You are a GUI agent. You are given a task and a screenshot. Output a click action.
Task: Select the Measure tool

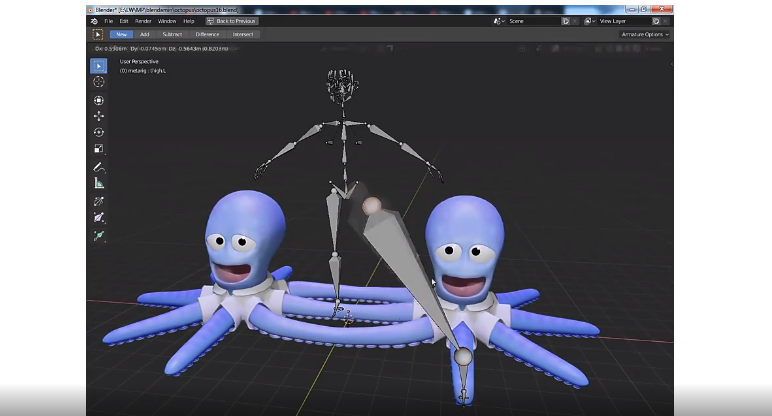(99, 183)
